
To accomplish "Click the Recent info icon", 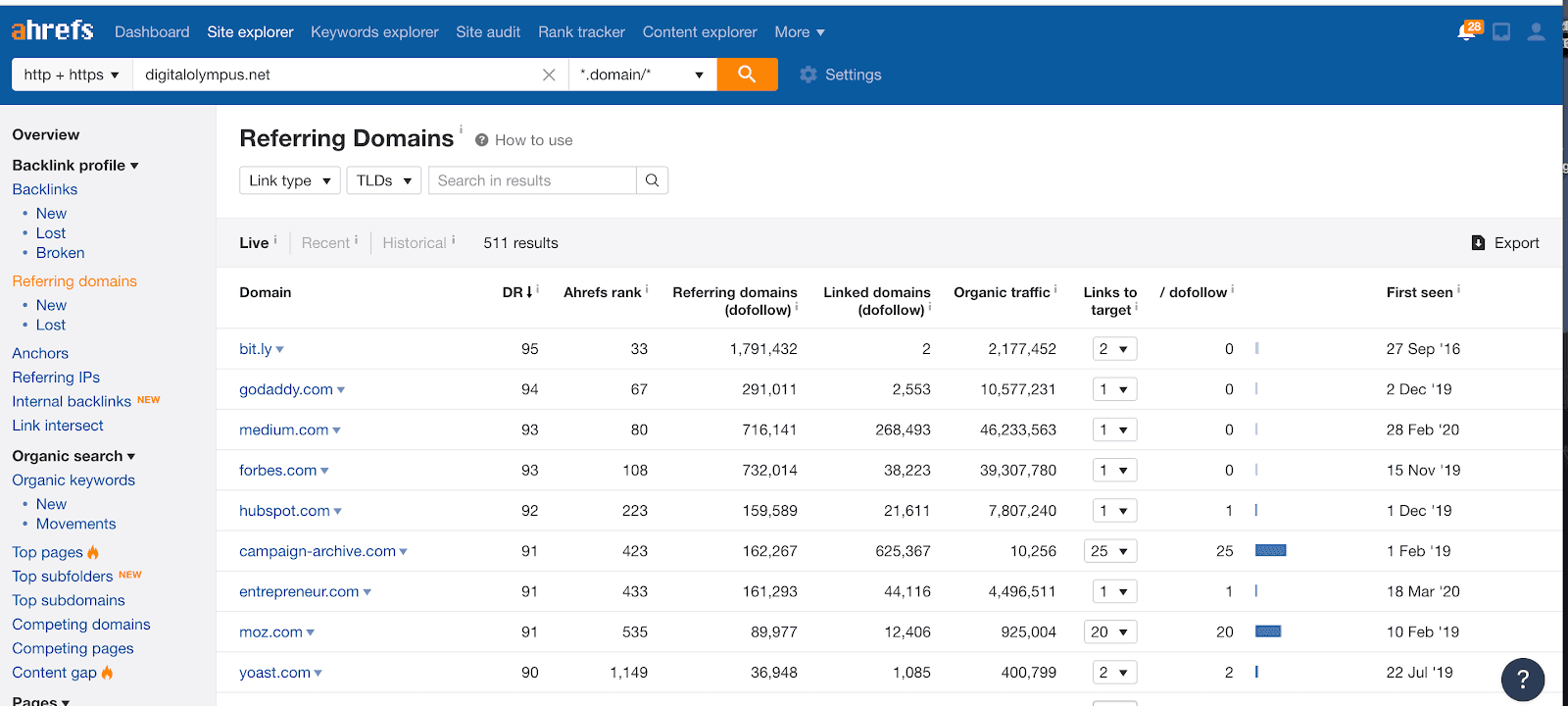I will click(x=356, y=239).
